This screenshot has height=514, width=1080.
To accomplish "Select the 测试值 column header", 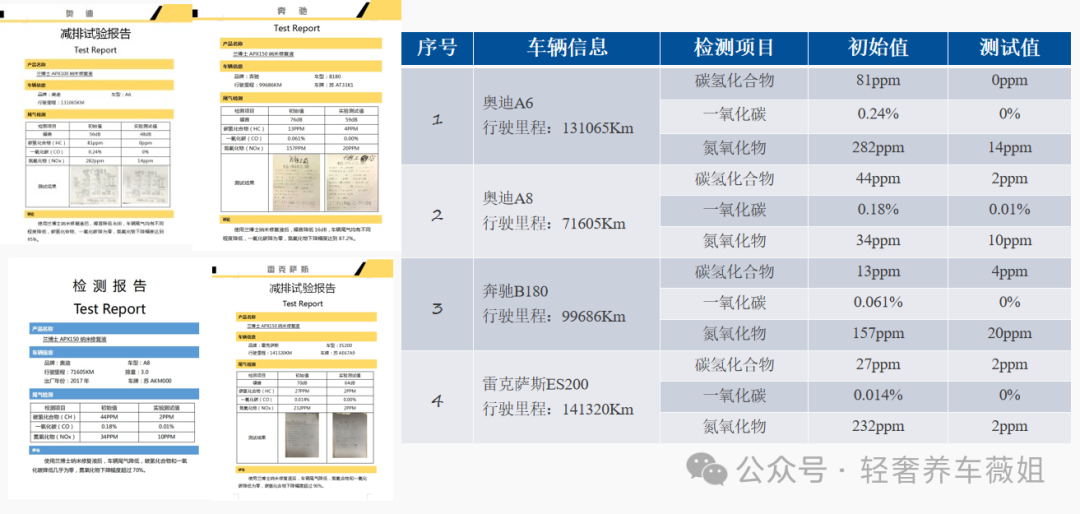I will click(1009, 48).
